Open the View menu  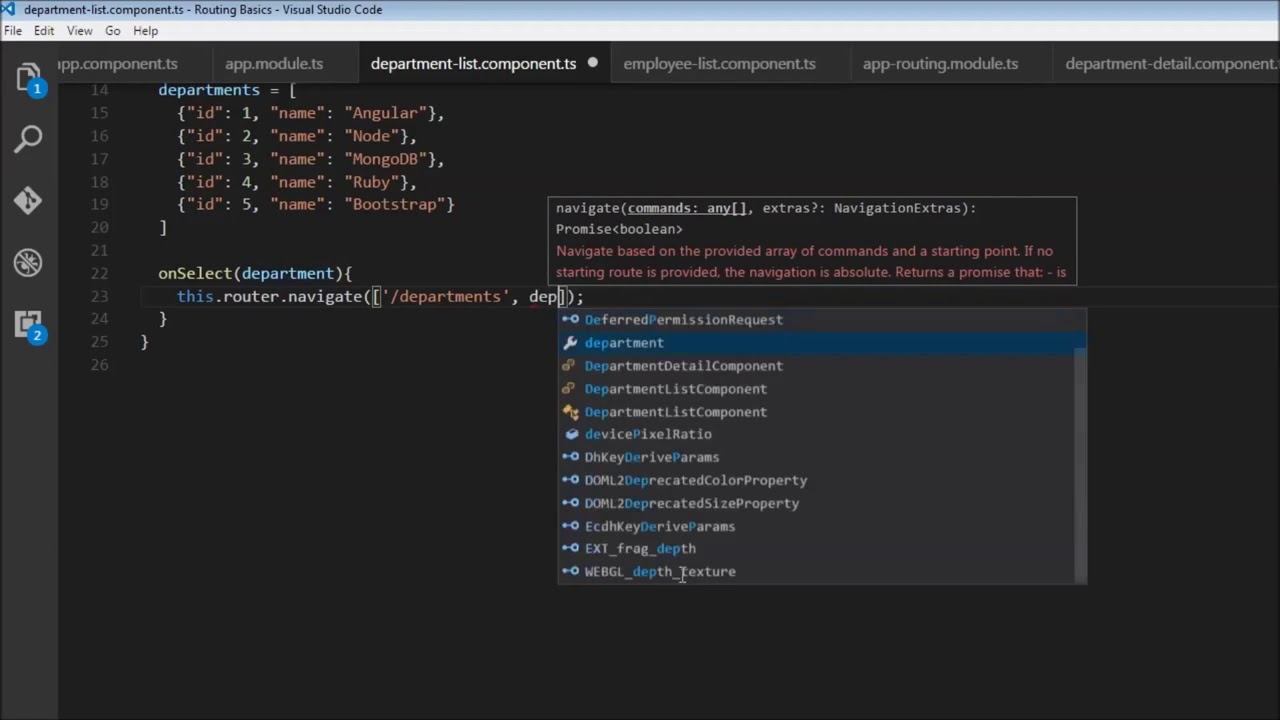click(80, 31)
